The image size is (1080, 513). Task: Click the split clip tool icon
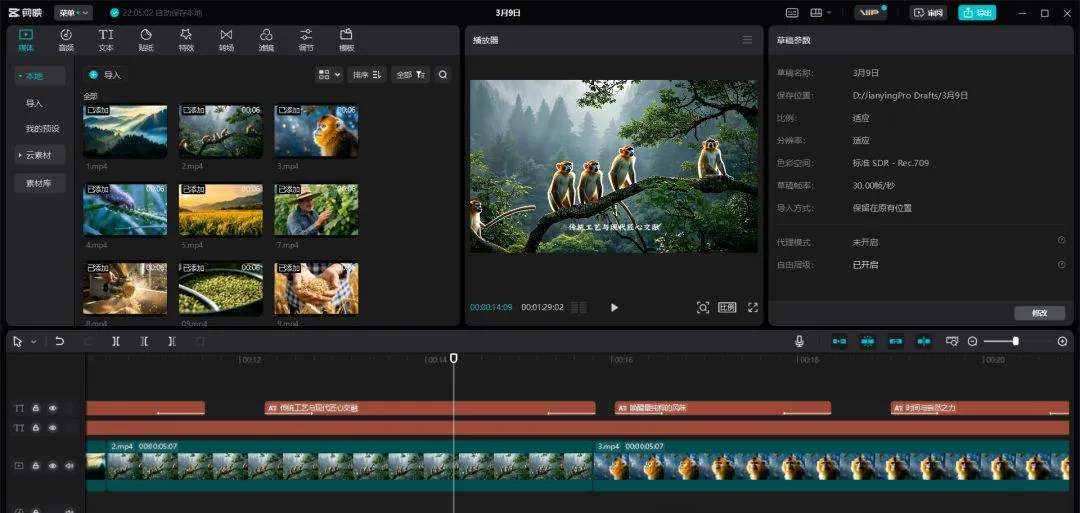point(116,341)
